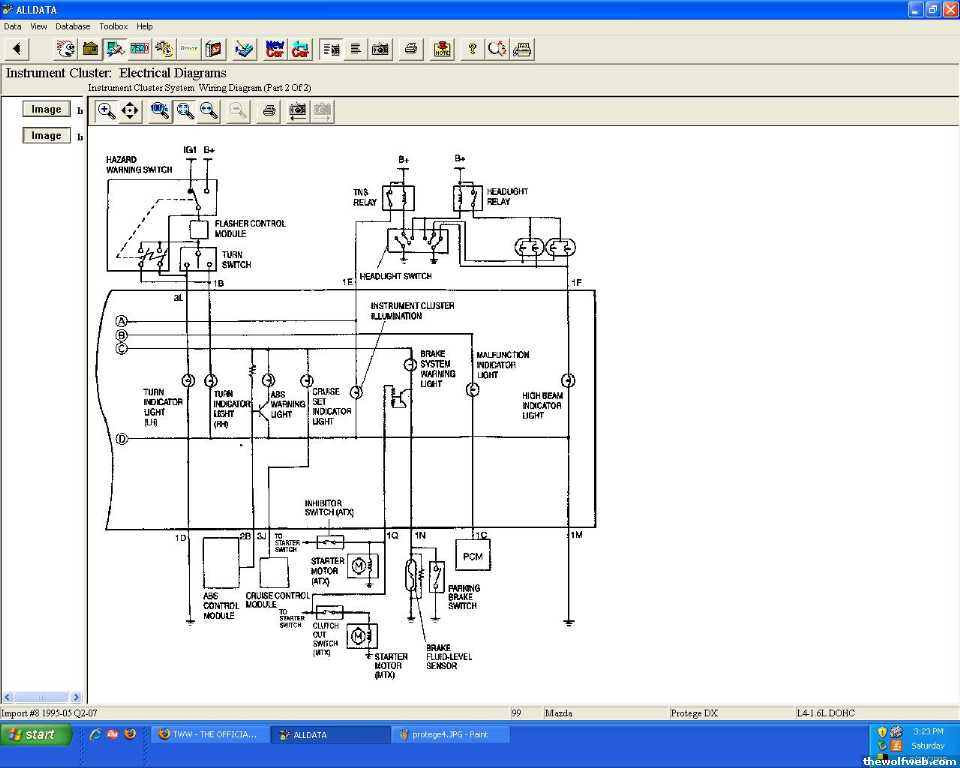Click the second Image button
The height and width of the screenshot is (768, 960).
click(x=46, y=135)
